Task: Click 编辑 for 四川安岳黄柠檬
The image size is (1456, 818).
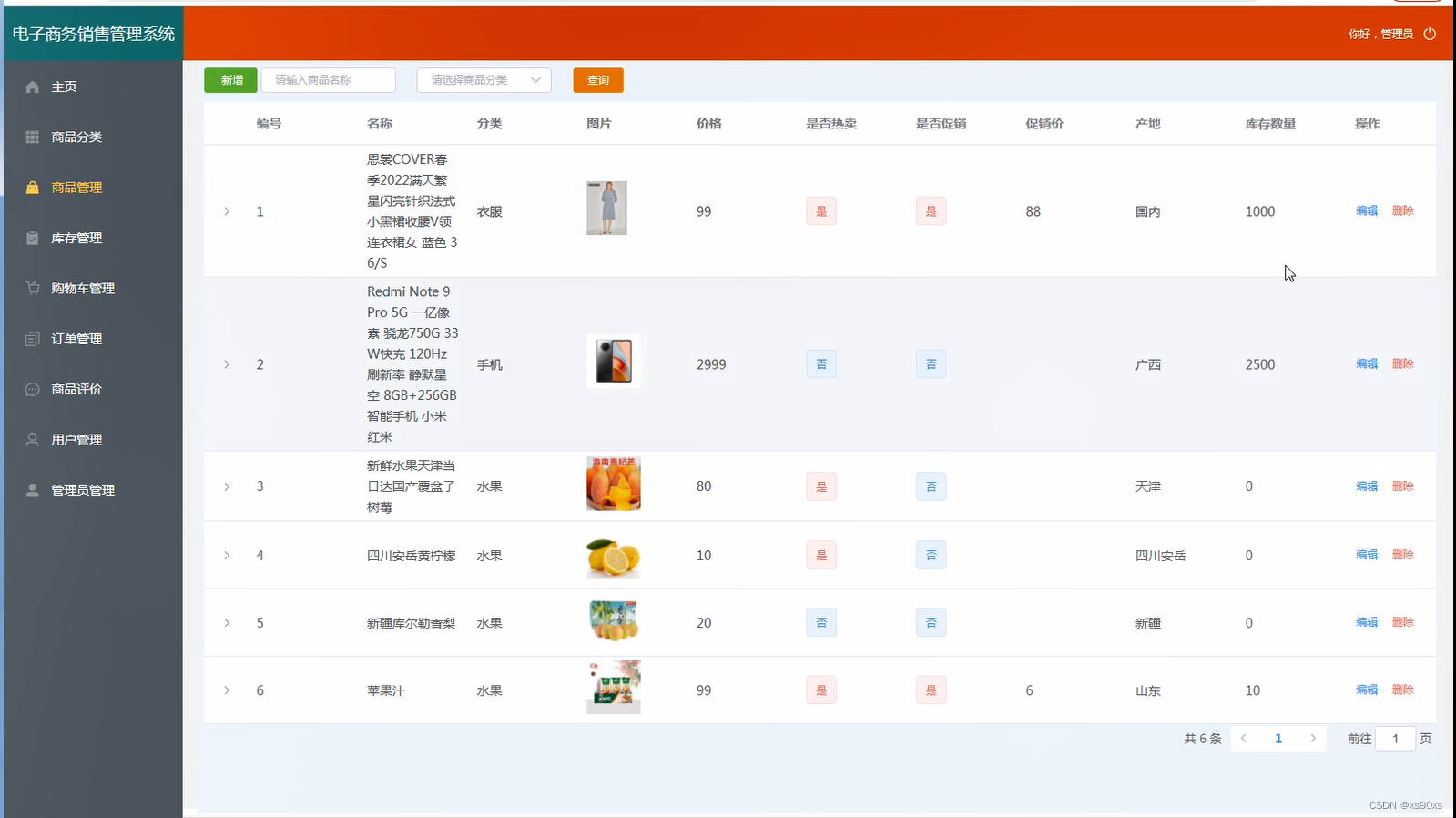Action: 1367,555
